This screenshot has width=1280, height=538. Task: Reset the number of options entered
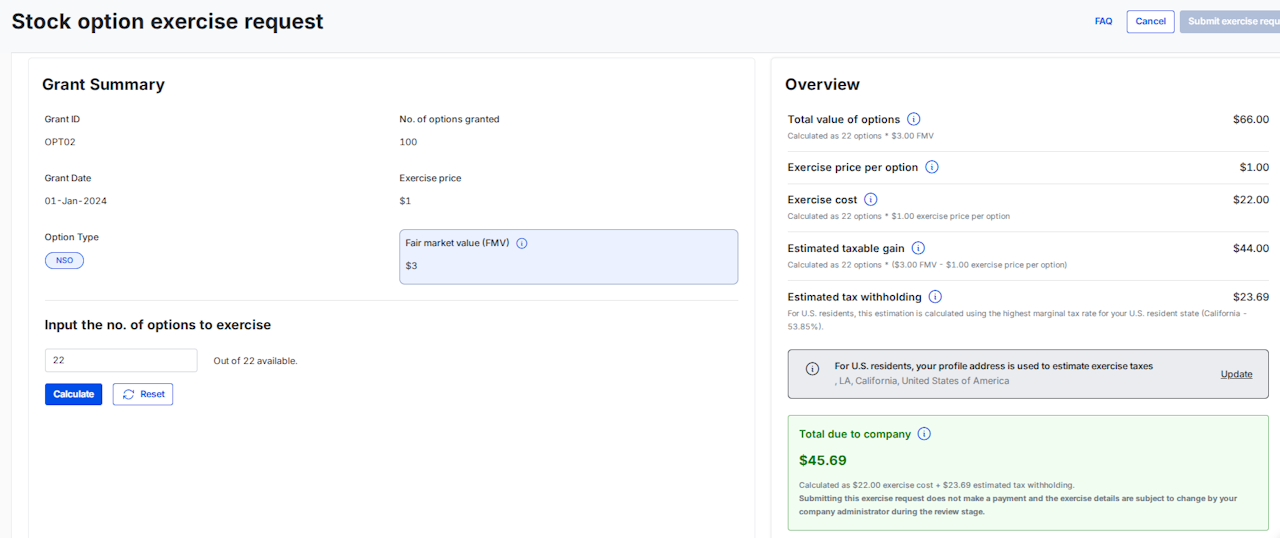pos(143,394)
